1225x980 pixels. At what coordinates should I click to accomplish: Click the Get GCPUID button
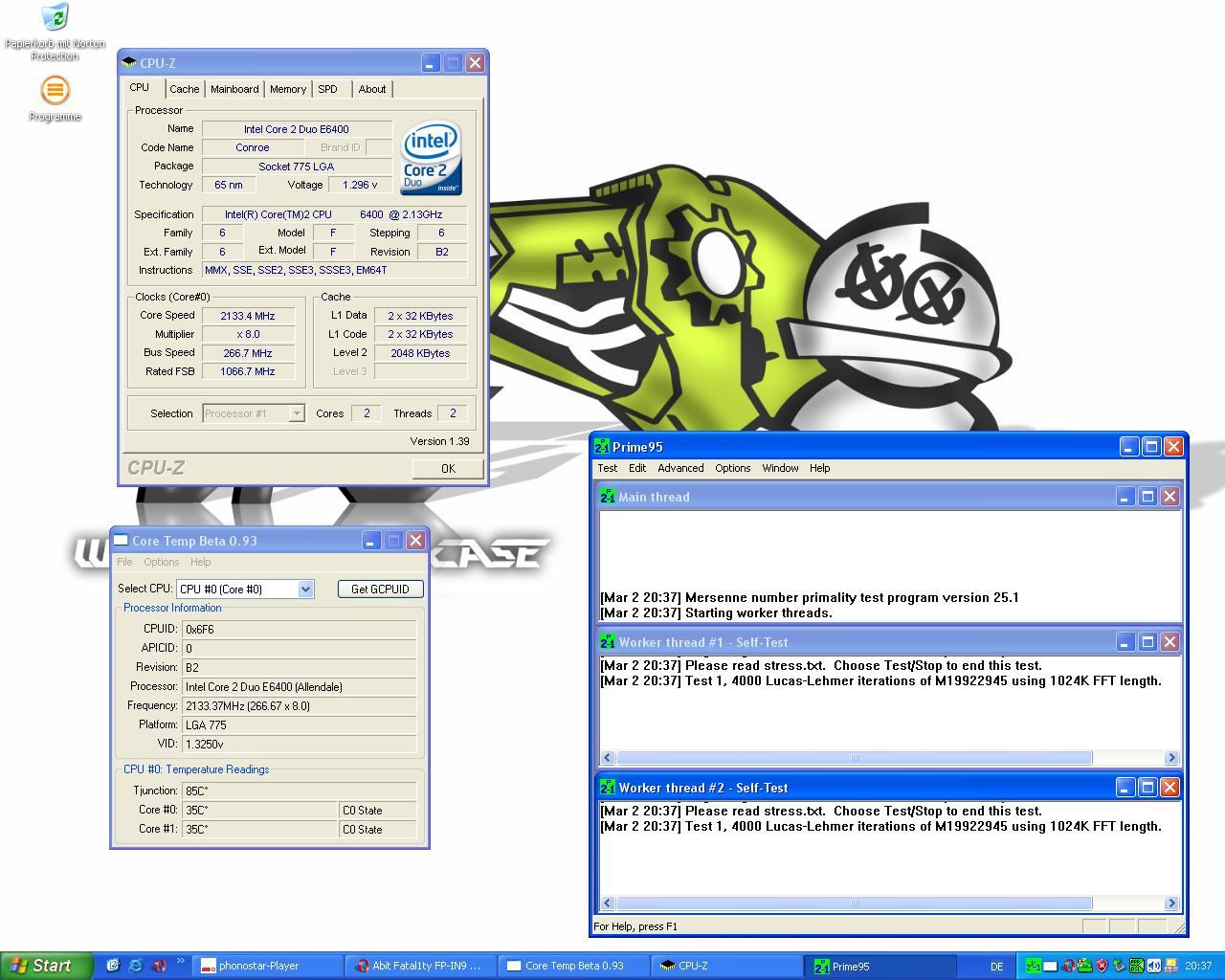[x=380, y=589]
